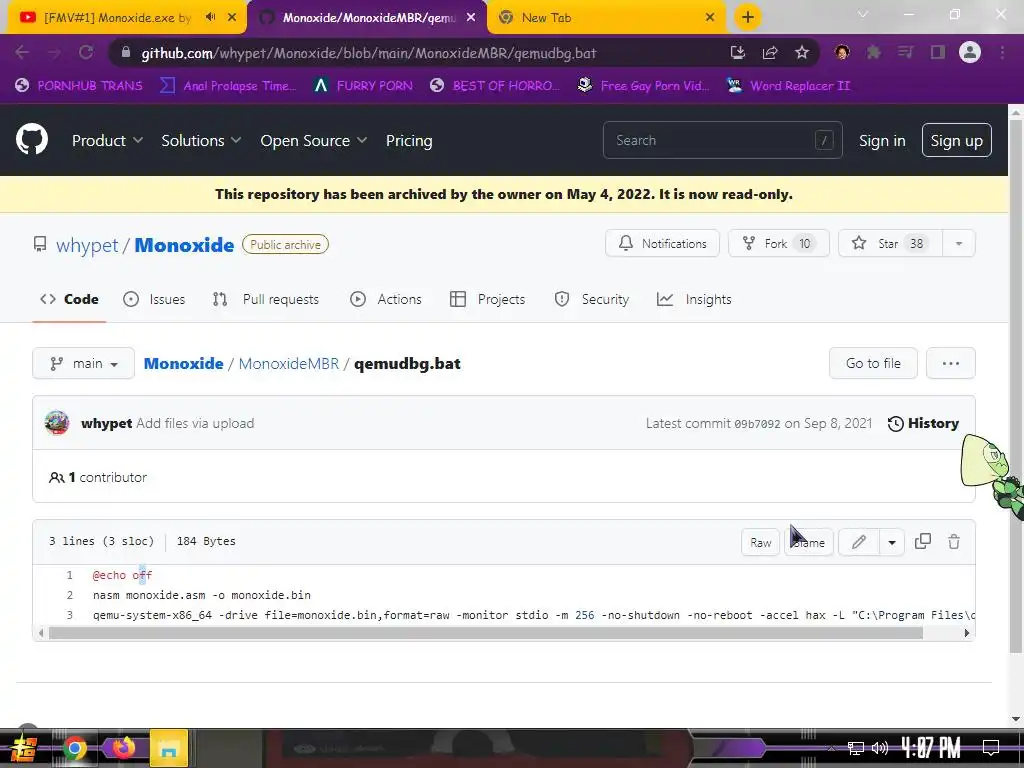Click the page vertical scrollbar
This screenshot has width=1024, height=768.
1016,385
